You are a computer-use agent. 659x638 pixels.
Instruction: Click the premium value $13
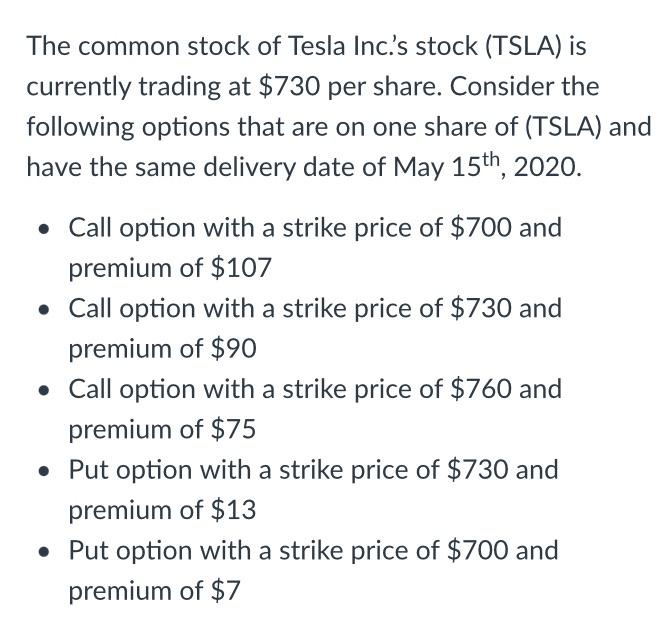point(234,510)
